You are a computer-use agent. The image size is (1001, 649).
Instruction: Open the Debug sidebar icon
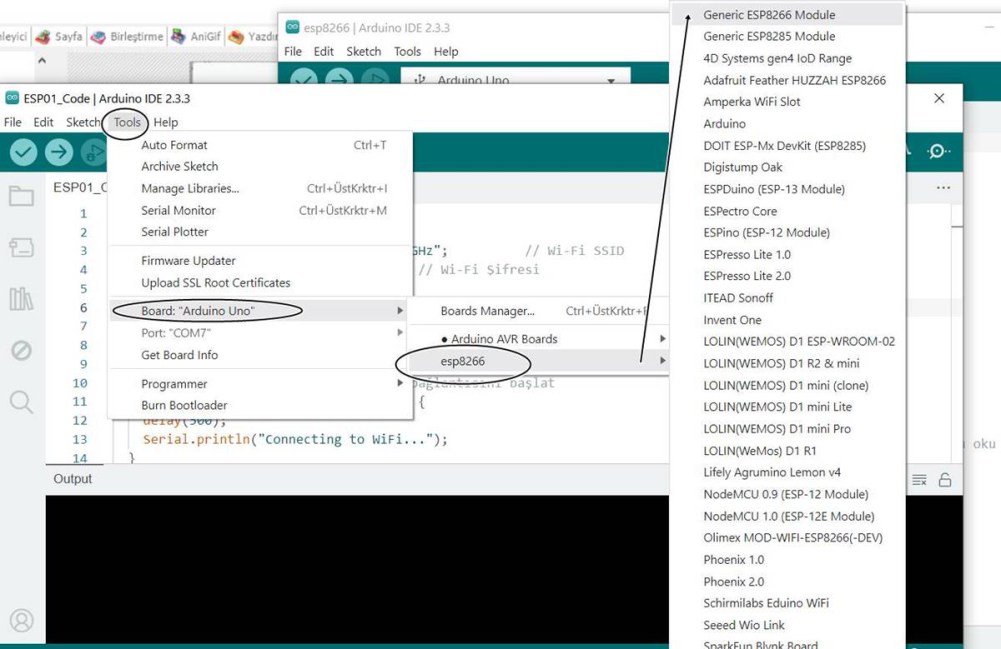coord(21,350)
